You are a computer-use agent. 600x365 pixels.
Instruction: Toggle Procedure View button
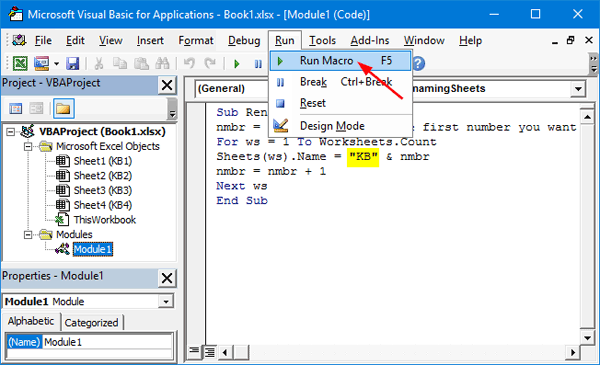tap(194, 351)
